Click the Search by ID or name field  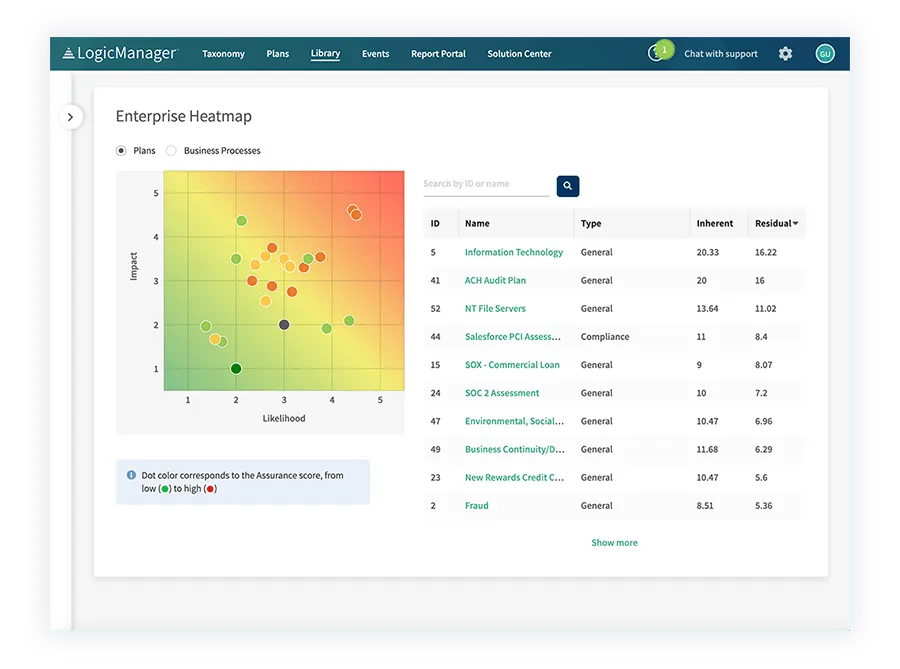point(486,184)
